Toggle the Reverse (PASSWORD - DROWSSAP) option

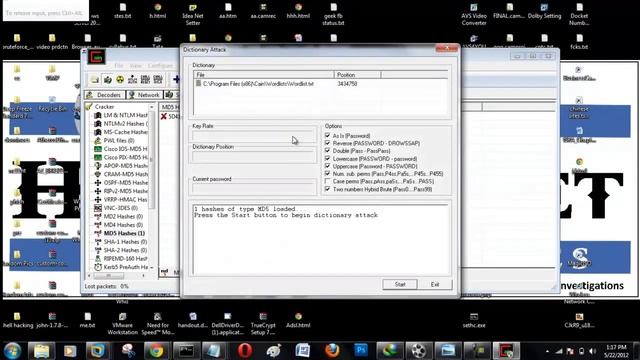point(327,143)
